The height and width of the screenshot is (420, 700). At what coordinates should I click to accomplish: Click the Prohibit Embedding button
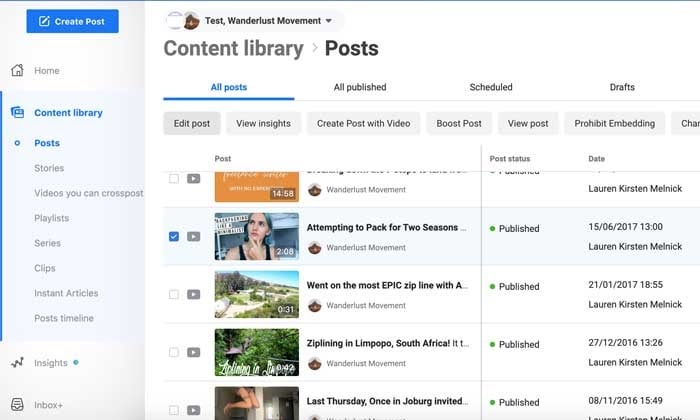(614, 123)
